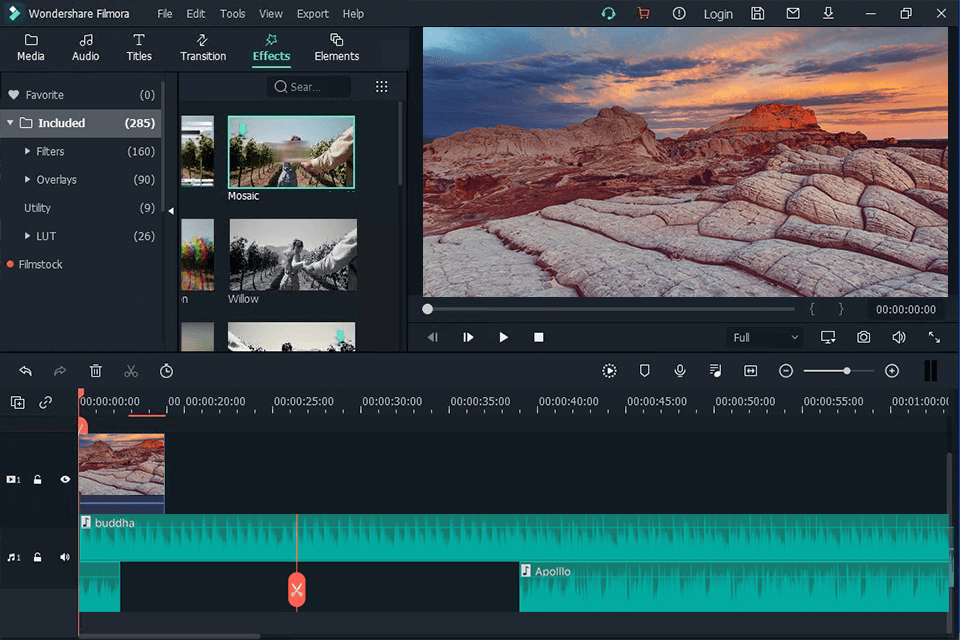Toggle the grid view icon

(381, 86)
